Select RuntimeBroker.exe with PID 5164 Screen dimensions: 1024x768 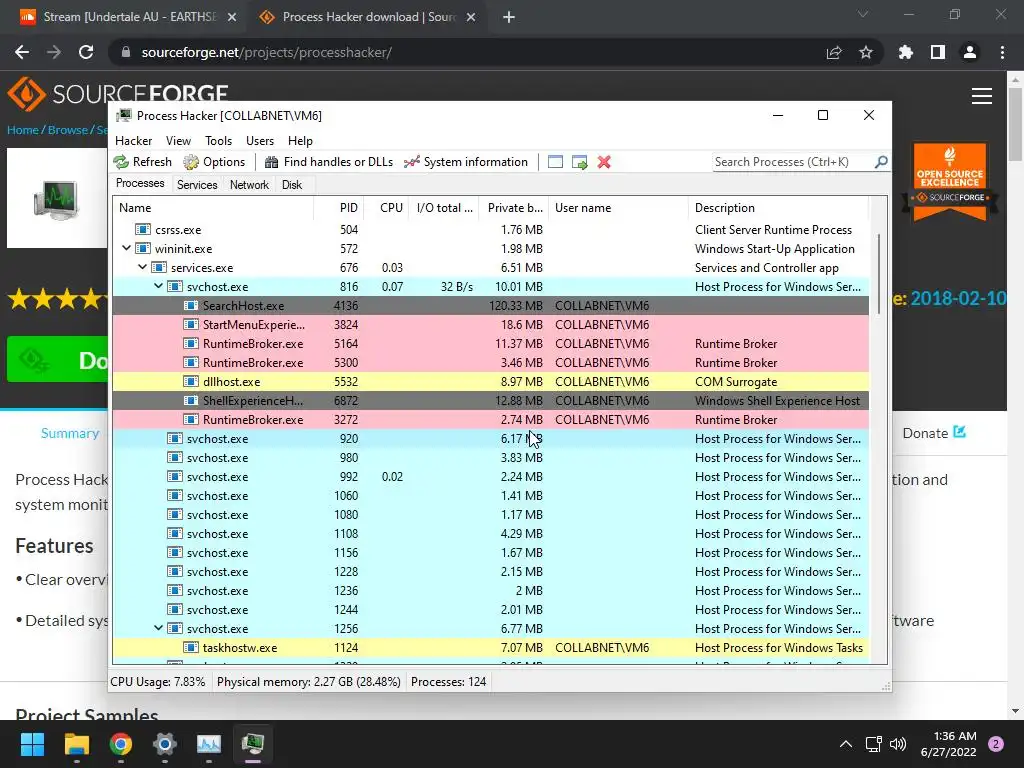pyautogui.click(x=490, y=344)
